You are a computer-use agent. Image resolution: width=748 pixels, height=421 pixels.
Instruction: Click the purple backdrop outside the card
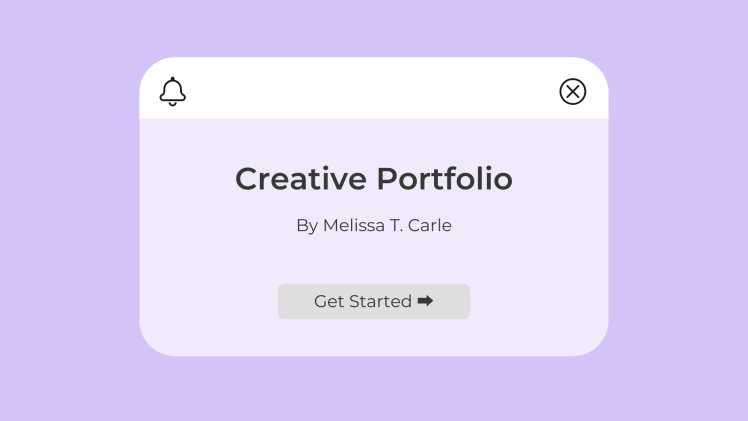[70, 210]
